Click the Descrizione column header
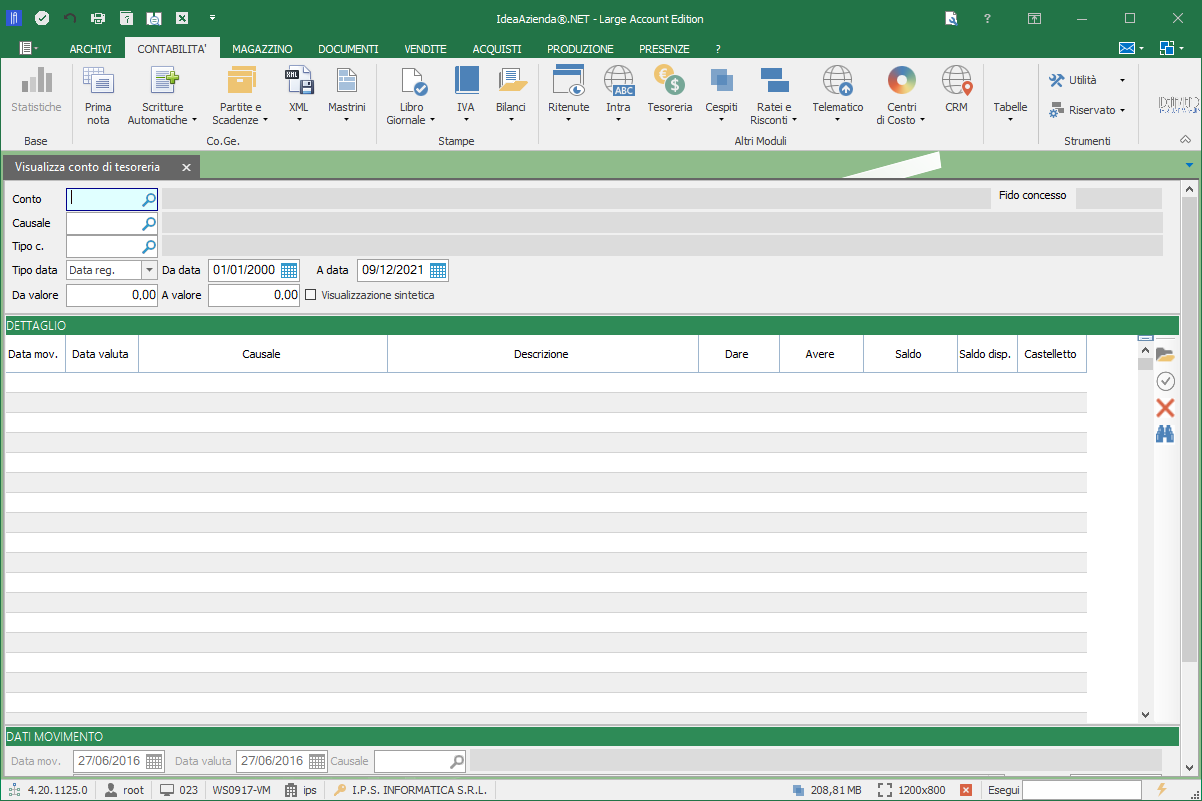 pos(542,354)
